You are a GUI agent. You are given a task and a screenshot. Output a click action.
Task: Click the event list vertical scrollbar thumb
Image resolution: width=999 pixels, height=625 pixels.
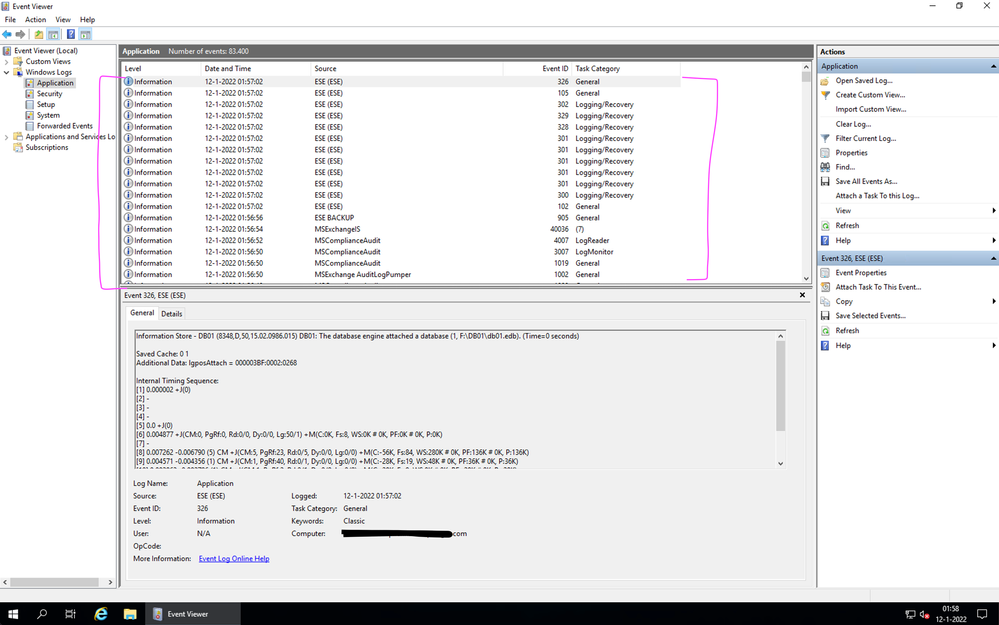(806, 77)
